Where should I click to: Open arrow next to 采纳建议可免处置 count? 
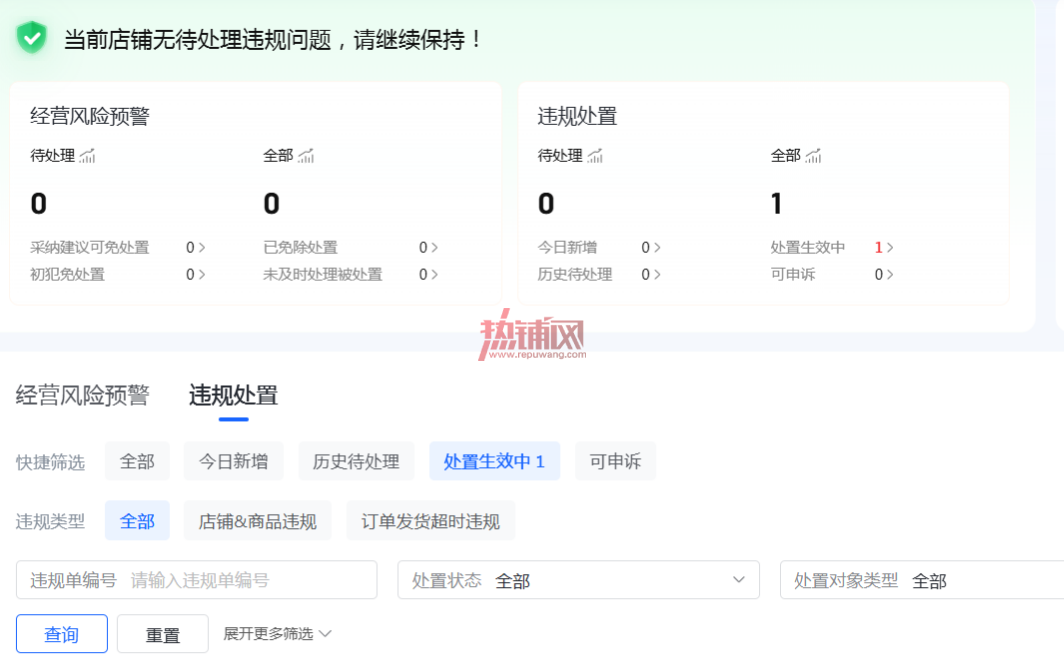tap(202, 248)
